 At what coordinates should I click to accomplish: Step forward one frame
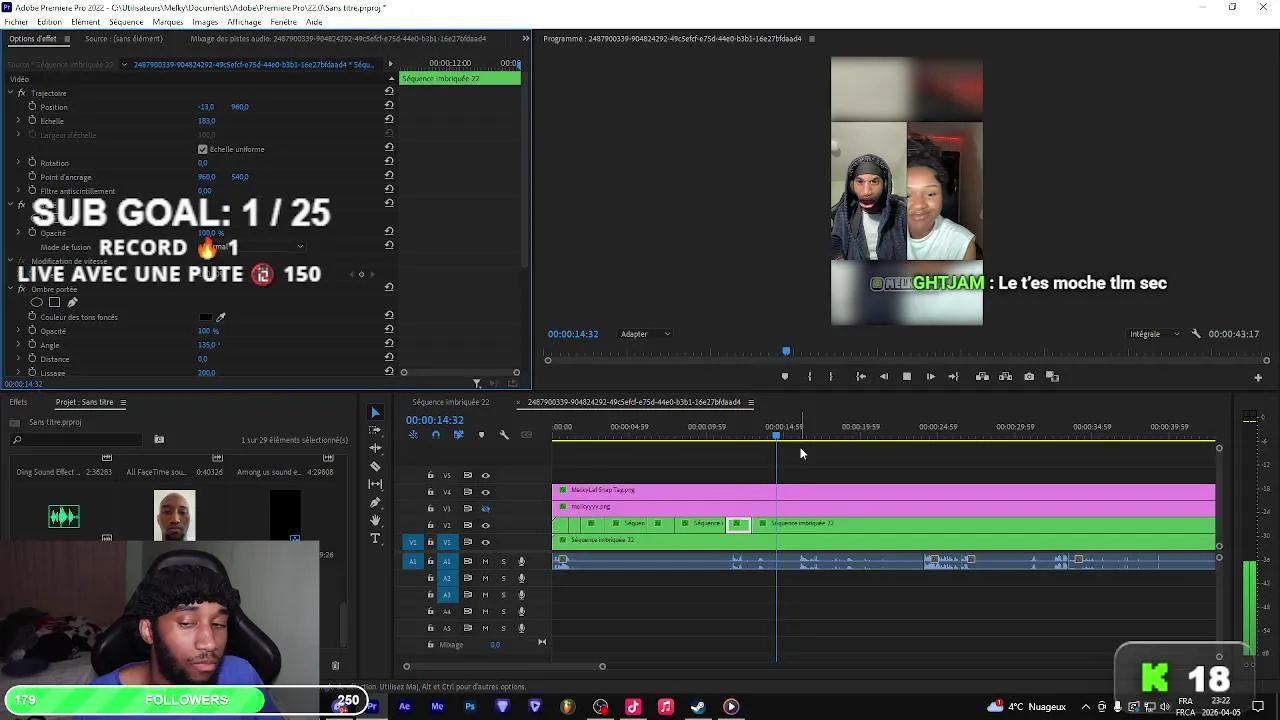tap(930, 376)
